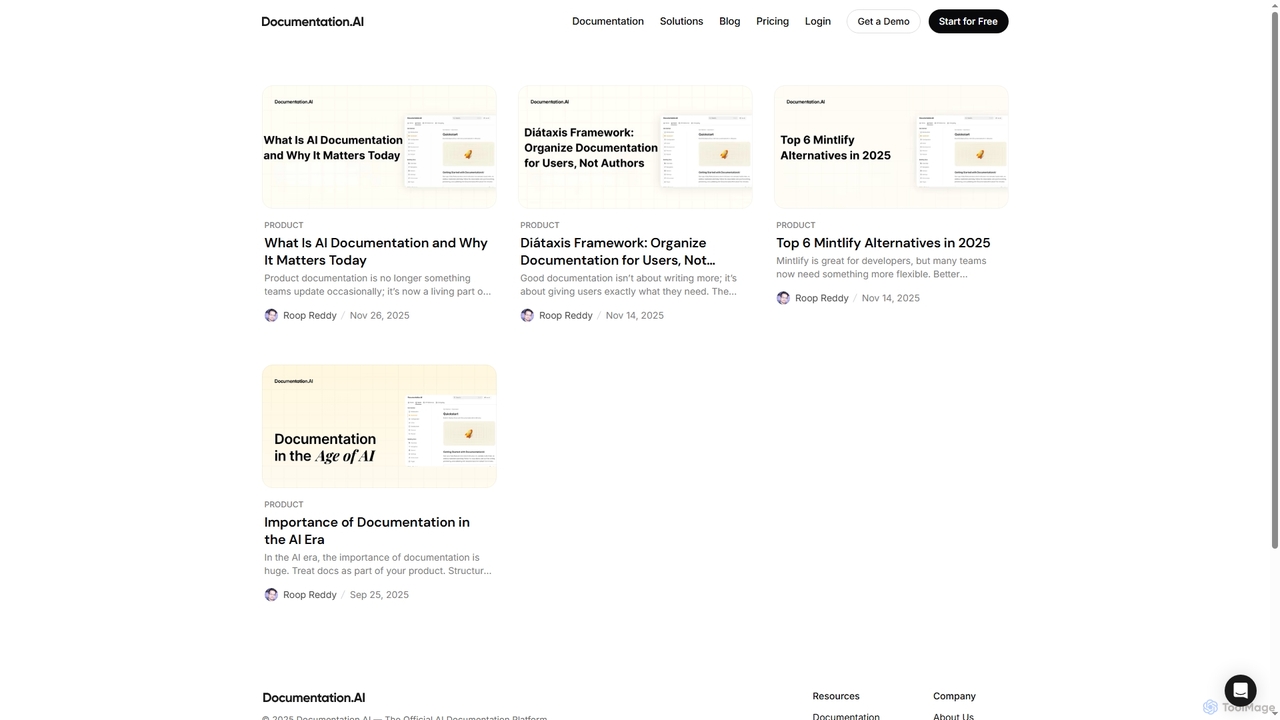This screenshot has width=1280, height=720.
Task: Open Documentation link in footer Resources
Action: coord(846,716)
